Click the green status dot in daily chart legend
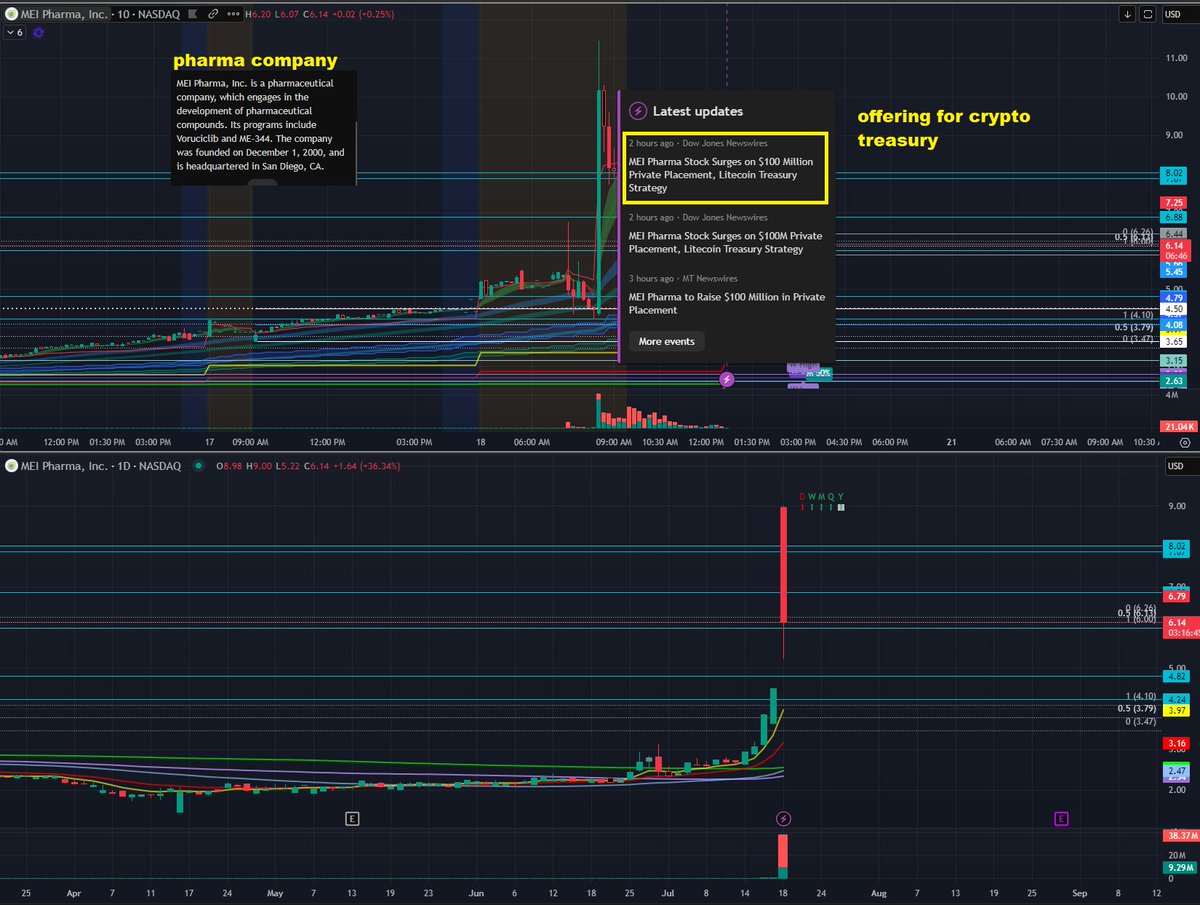 coord(198,466)
